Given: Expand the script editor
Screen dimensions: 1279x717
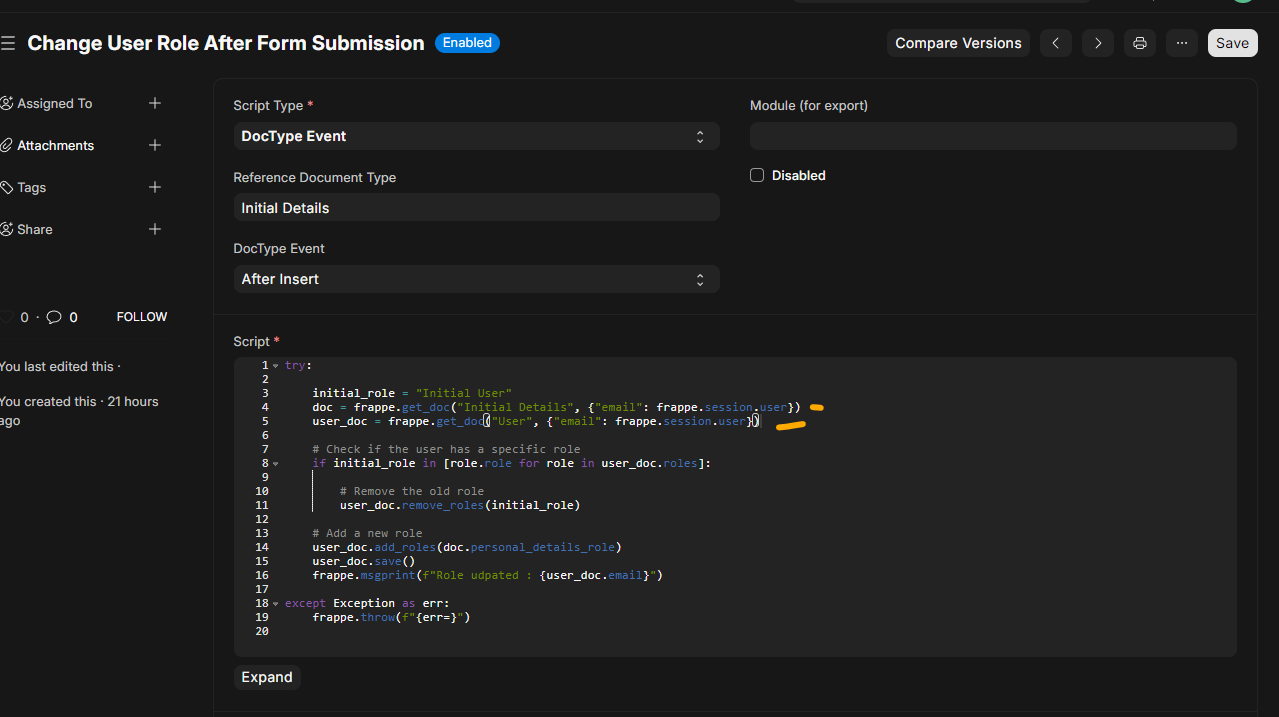Looking at the screenshot, I should pos(266,677).
